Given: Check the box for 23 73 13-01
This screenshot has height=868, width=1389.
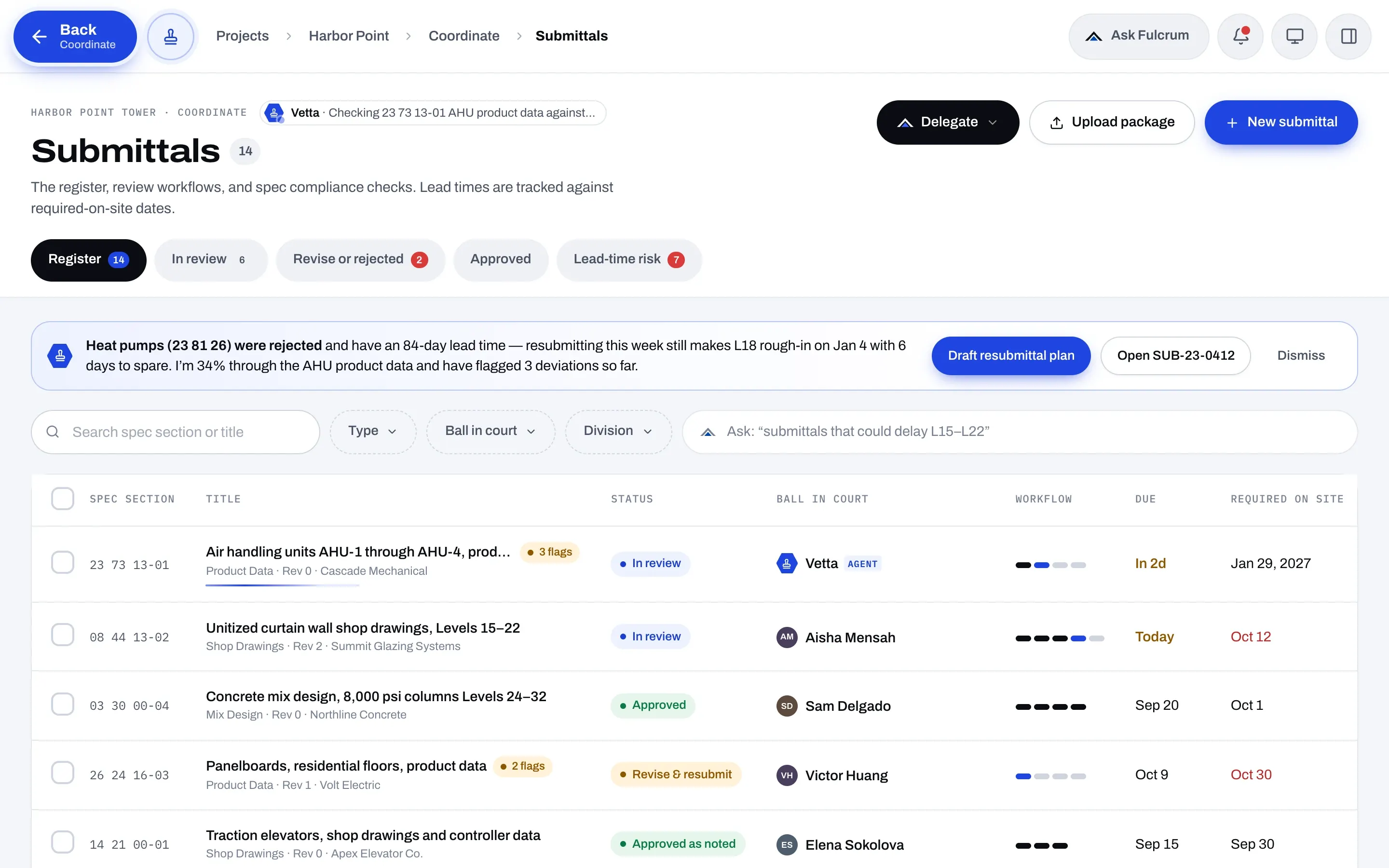Looking at the screenshot, I should [63, 563].
